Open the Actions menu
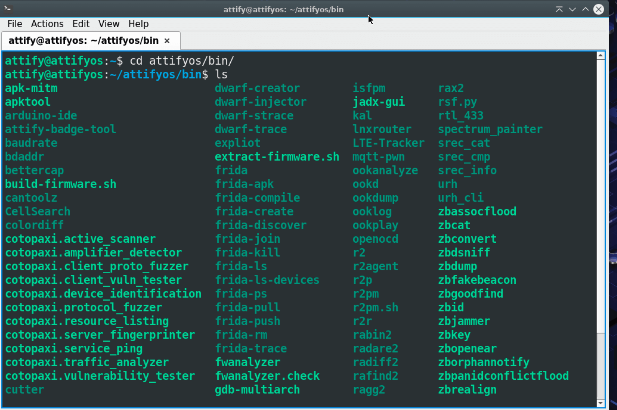Viewport: 617px width, 410px height. pyautogui.click(x=47, y=24)
